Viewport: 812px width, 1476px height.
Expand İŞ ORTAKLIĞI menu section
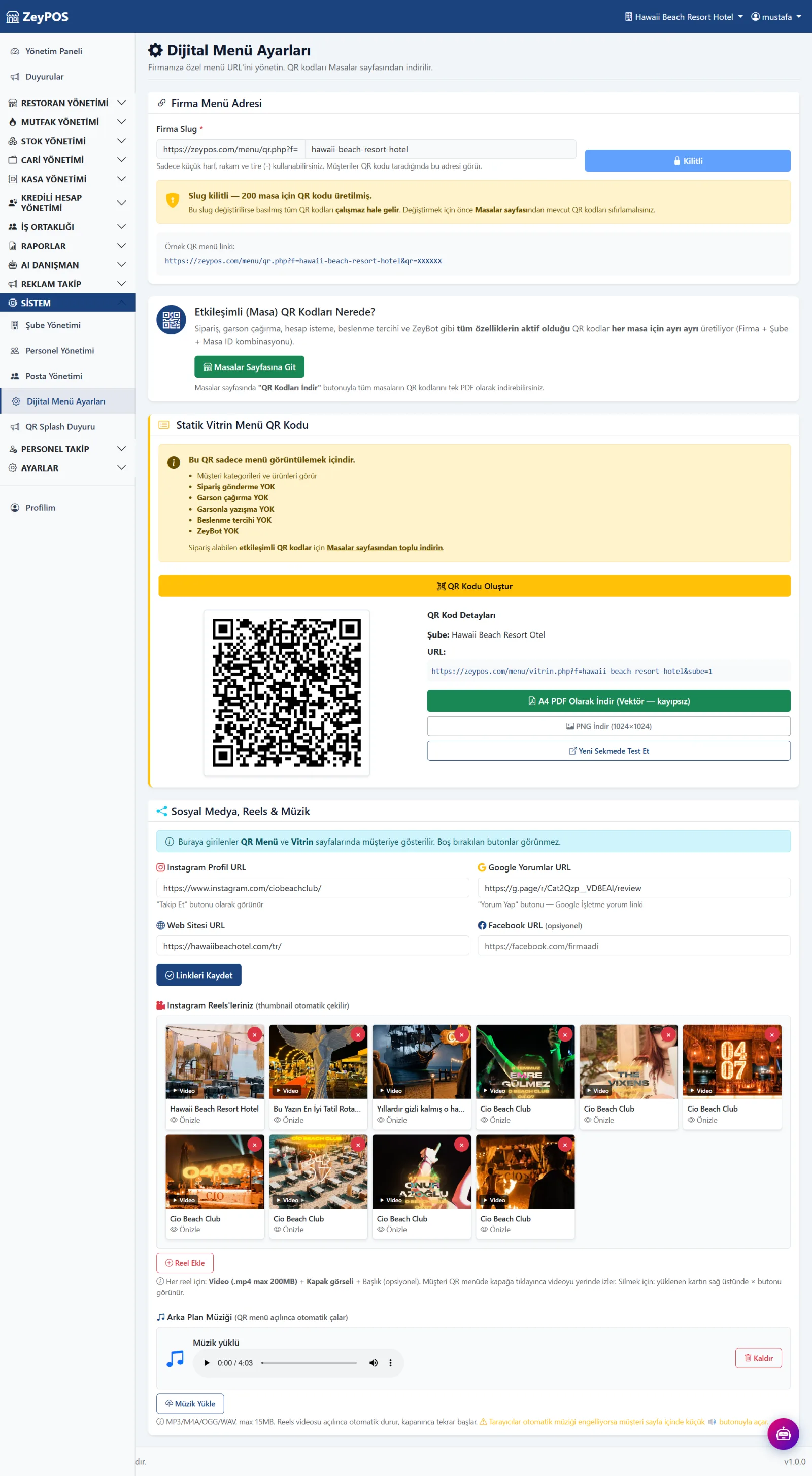coord(67,226)
